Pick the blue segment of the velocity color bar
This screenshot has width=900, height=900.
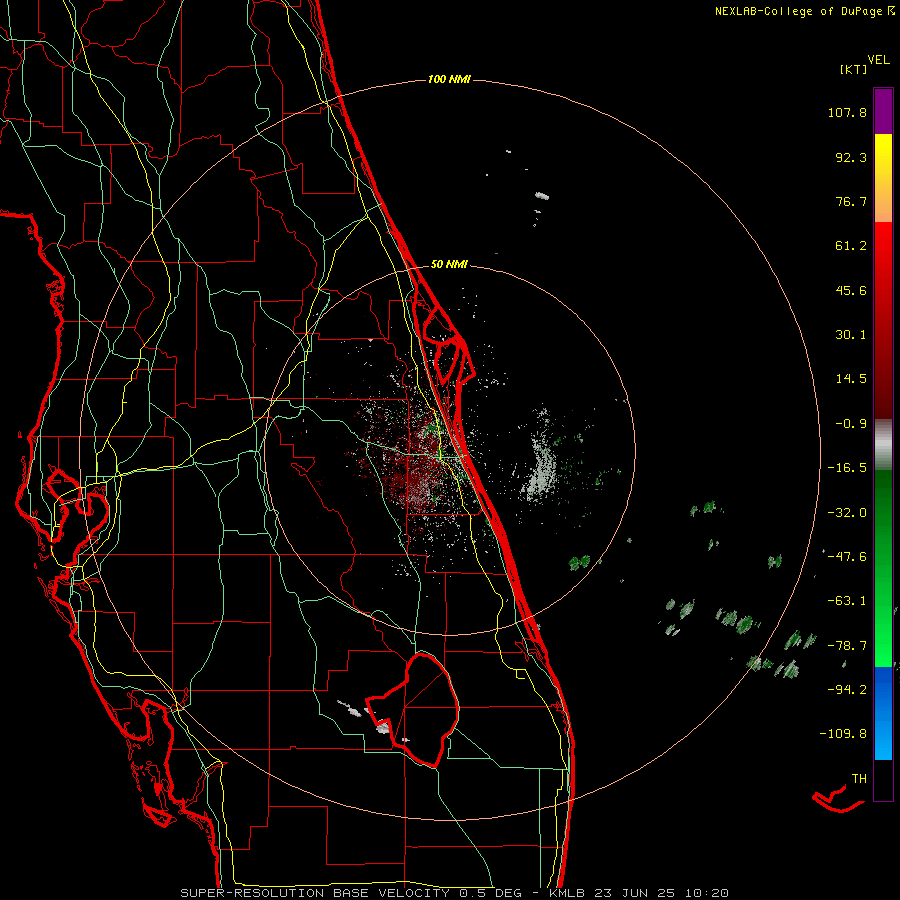(x=883, y=713)
